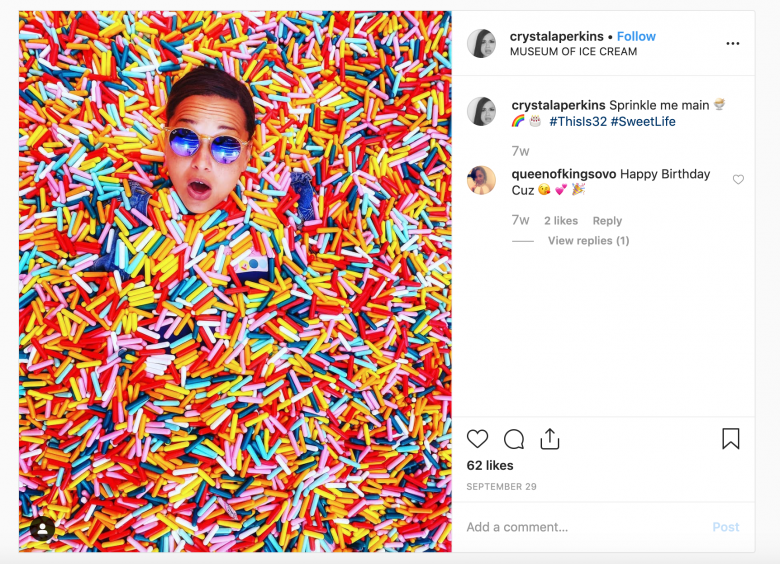
Task: Click crystalaperkins avatar beside the caption
Action: pyautogui.click(x=482, y=111)
